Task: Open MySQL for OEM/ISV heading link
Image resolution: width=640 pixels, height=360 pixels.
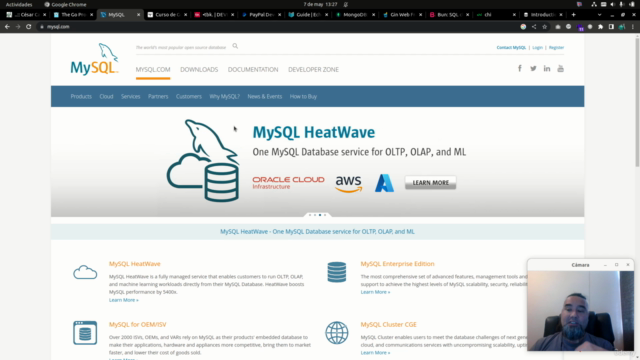Action: click(138, 324)
